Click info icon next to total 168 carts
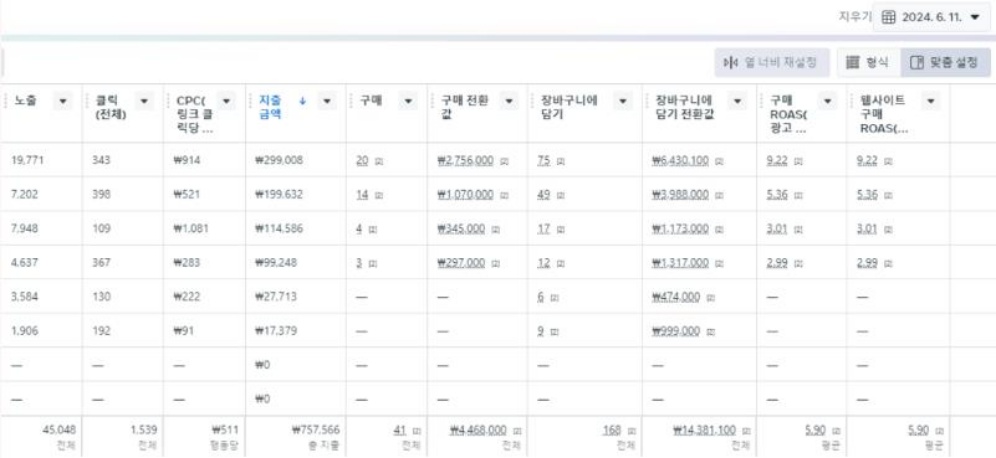The height and width of the screenshot is (458, 996). [631, 431]
